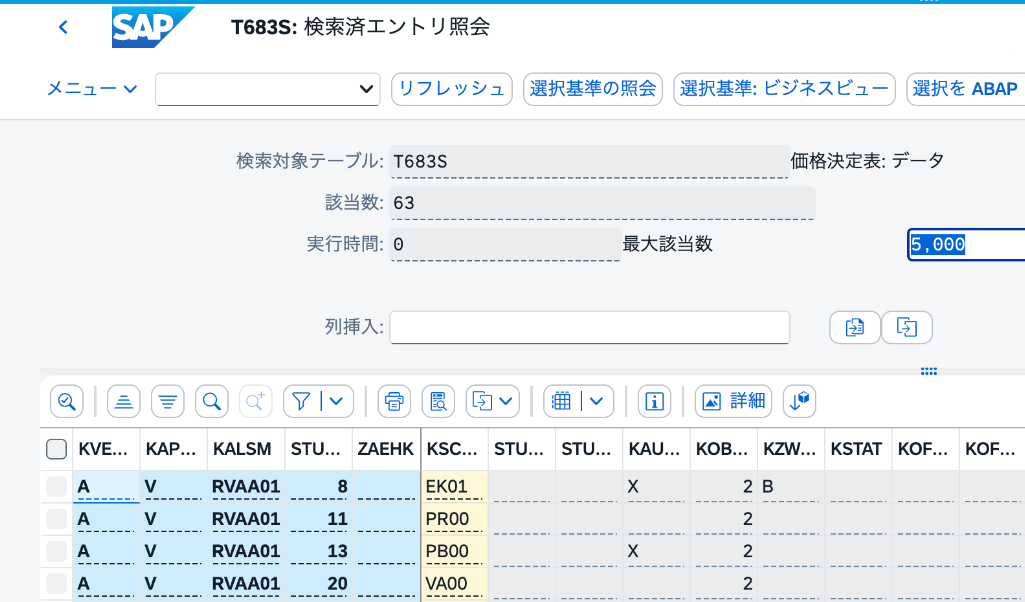The height and width of the screenshot is (602, 1025).
Task: Select the row containing PB00
Action: point(56,551)
